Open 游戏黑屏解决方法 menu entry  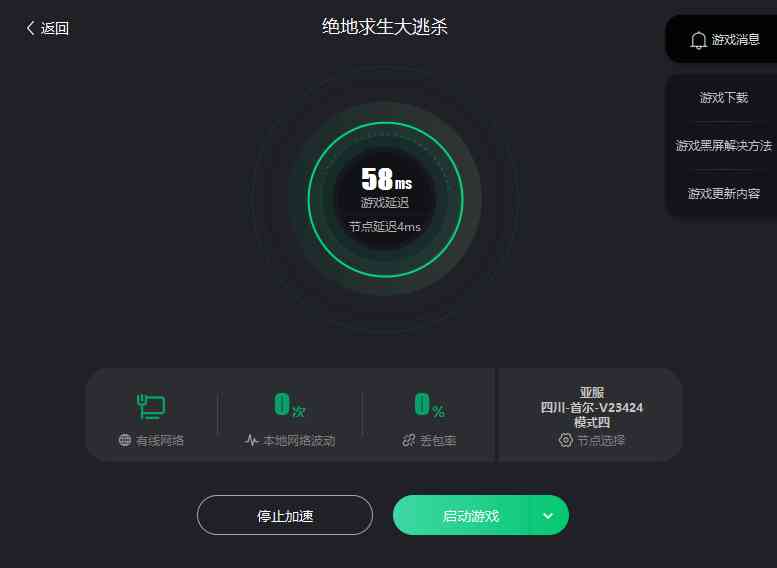click(723, 145)
